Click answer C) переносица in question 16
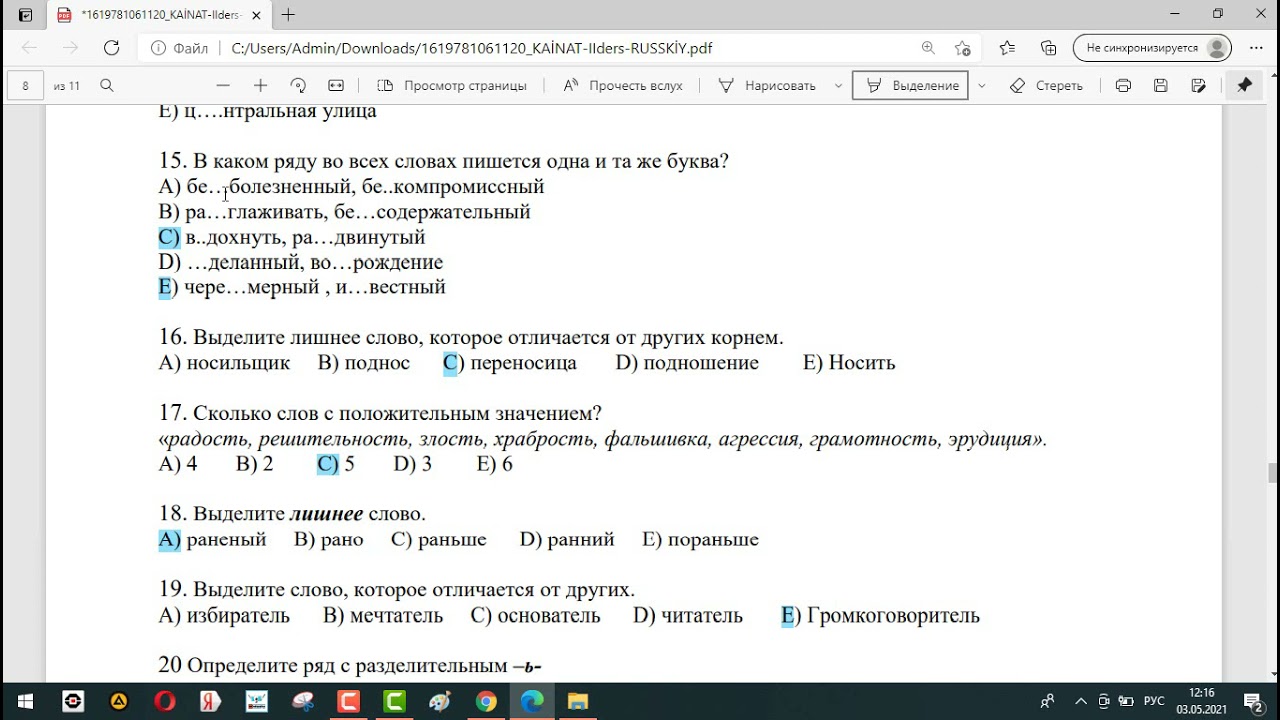1280x720 pixels. pos(510,363)
